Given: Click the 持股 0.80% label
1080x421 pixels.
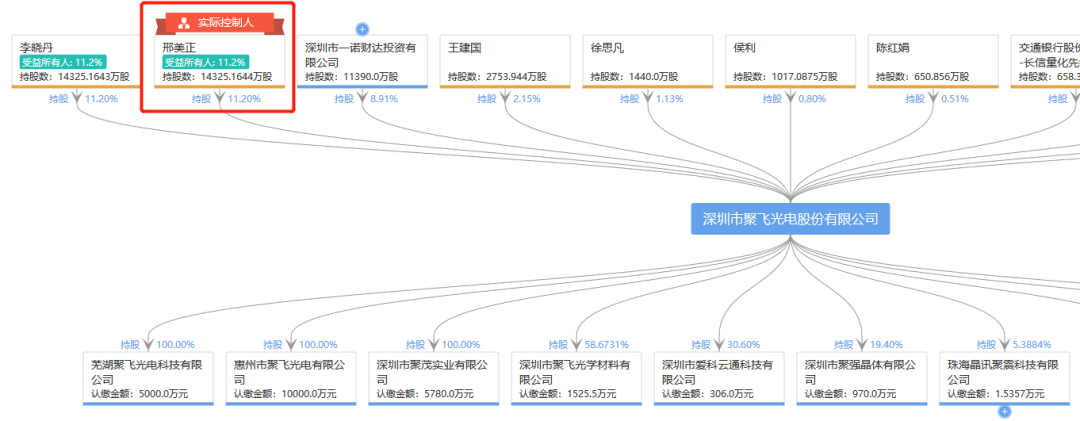Looking at the screenshot, I should (x=794, y=99).
